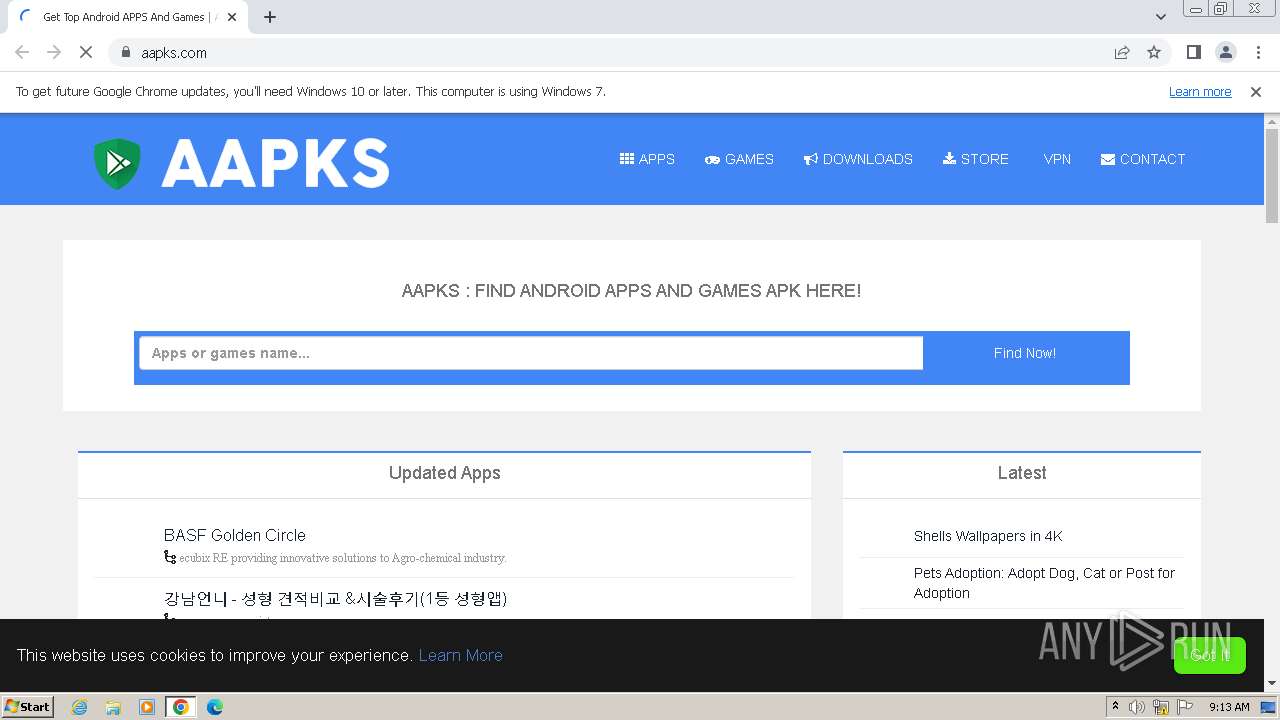Open File Explorer from taskbar
Screen dimensions: 1280x720
tap(113, 707)
